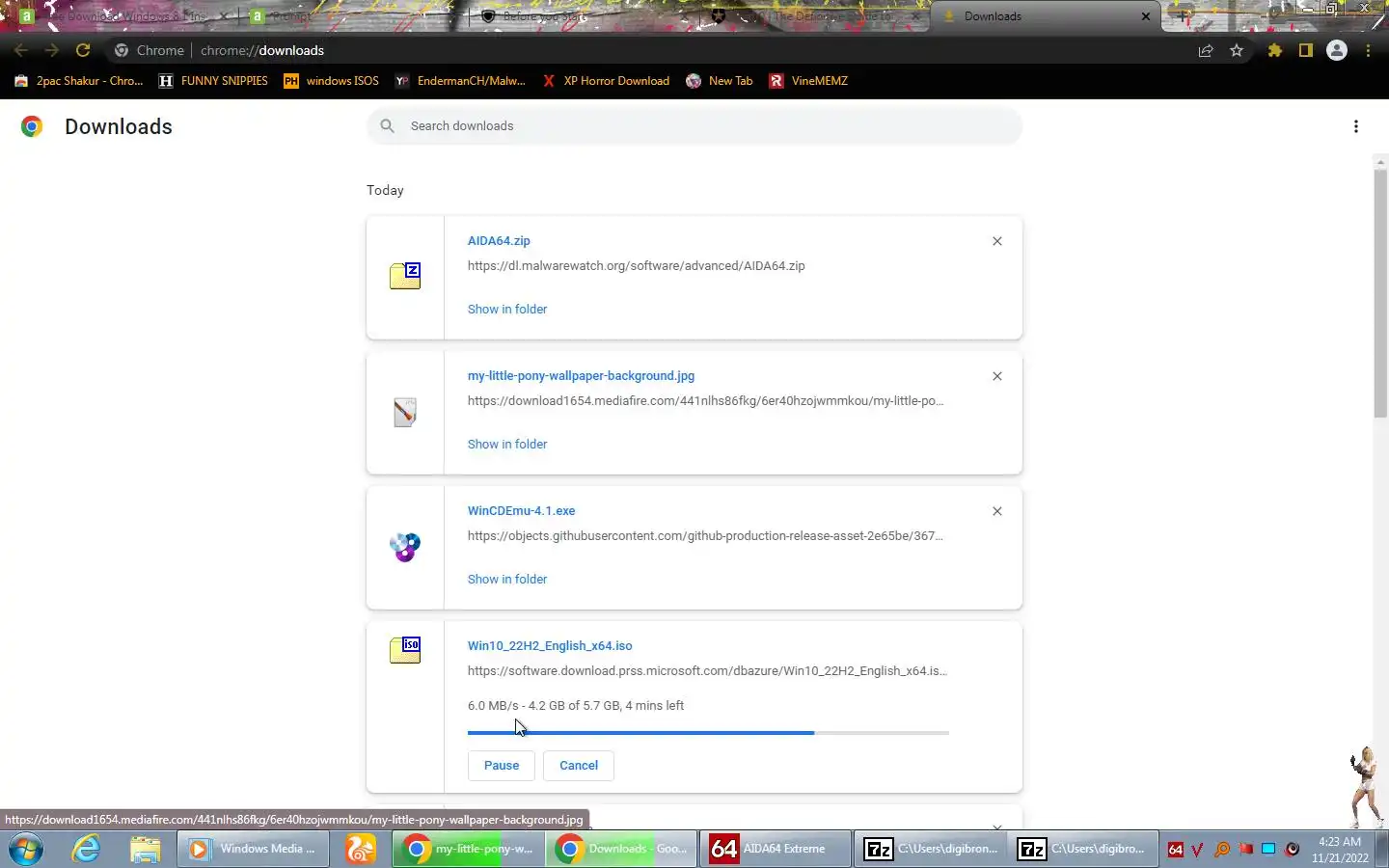Open the New Tab bookmark
1389x868 pixels.
pyautogui.click(x=720, y=81)
